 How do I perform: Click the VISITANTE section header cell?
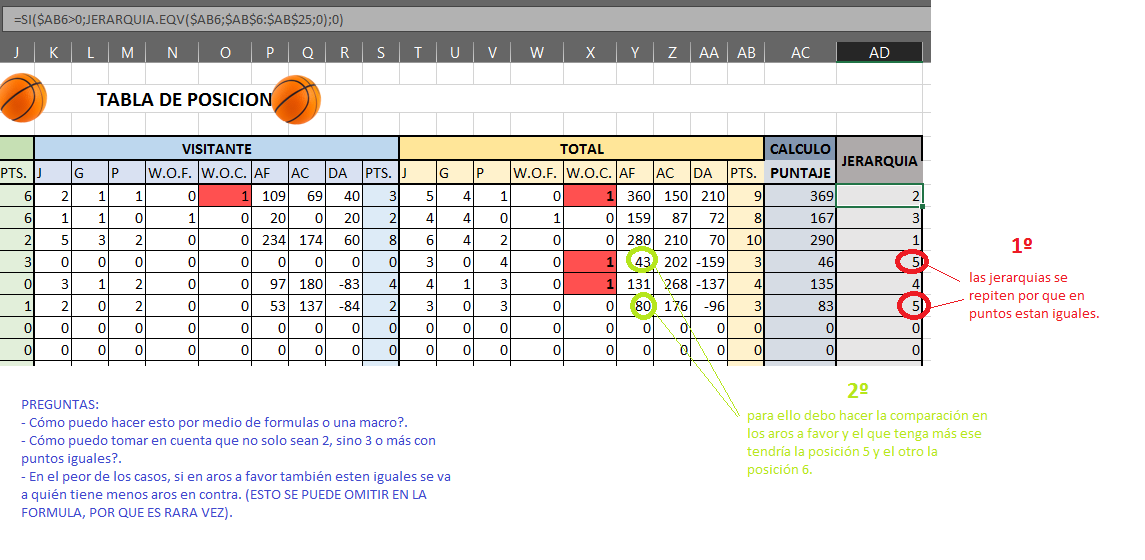216,149
